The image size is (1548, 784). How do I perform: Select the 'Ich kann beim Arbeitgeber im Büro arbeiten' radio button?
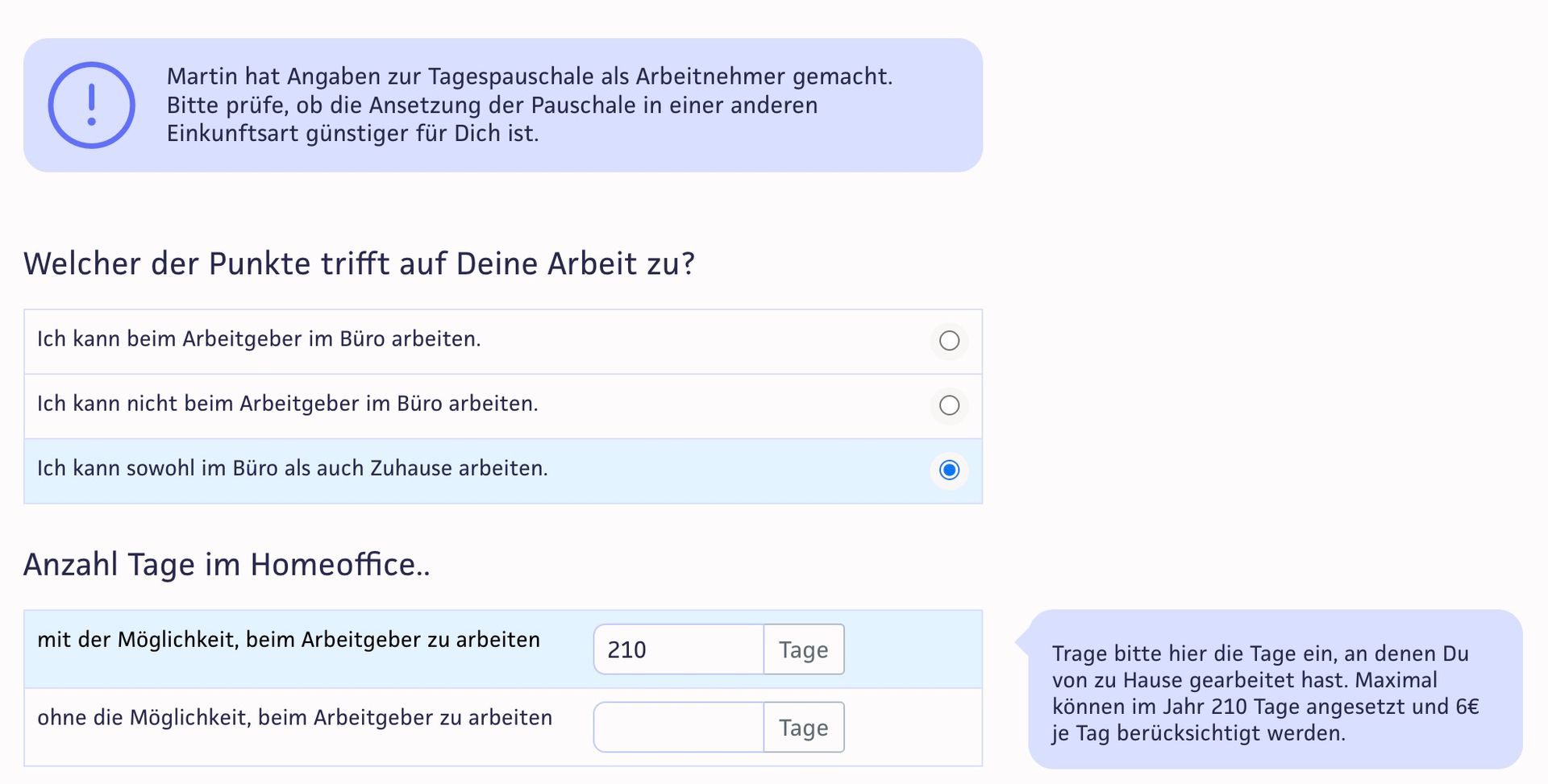point(949,341)
